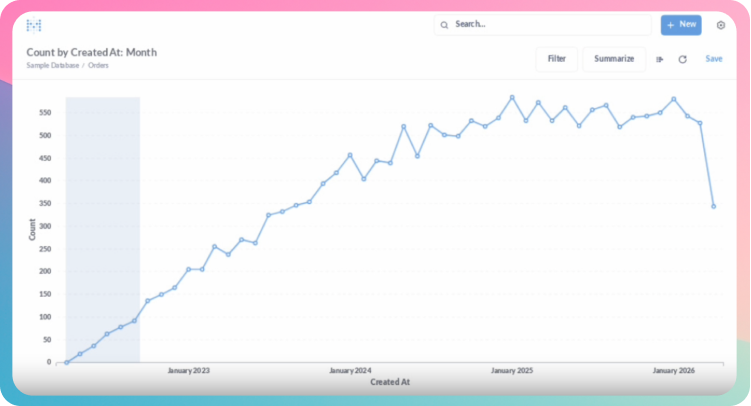Screen dimensions: 751x406
Task: Click the January 2024 axis tick label
Action: 350,371
